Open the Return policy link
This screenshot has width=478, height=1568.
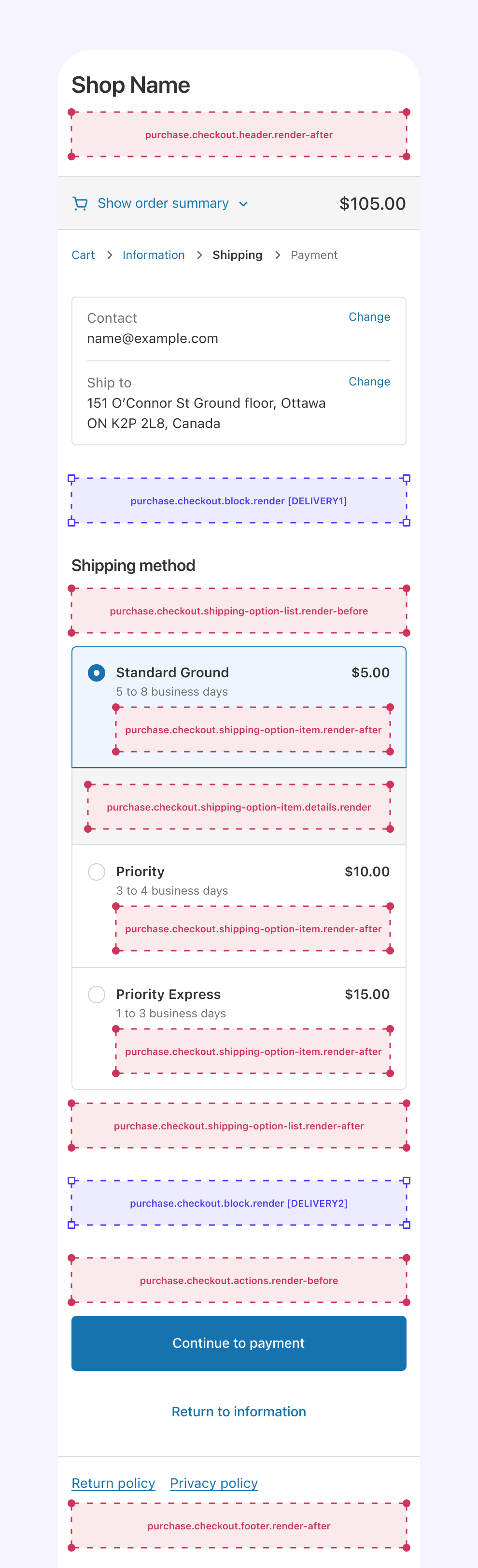tap(113, 1483)
